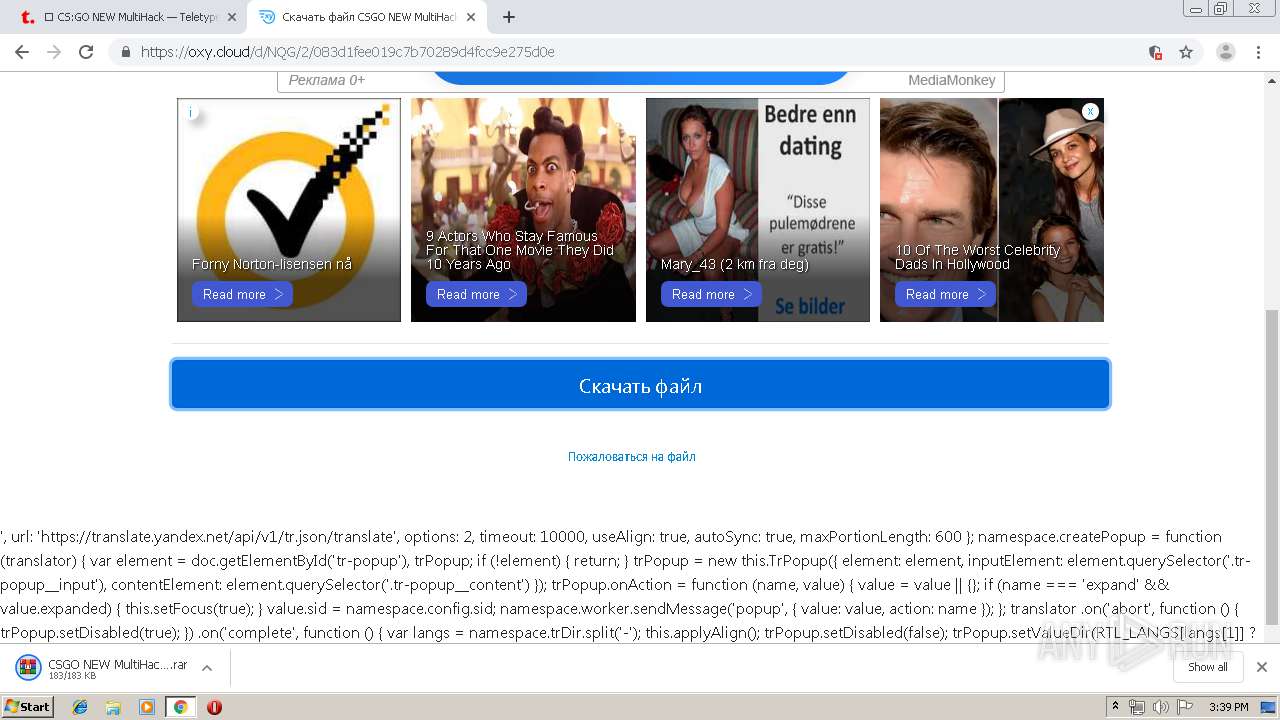Open the Windows Start menu
This screenshot has height=720, width=1280.
(27, 707)
